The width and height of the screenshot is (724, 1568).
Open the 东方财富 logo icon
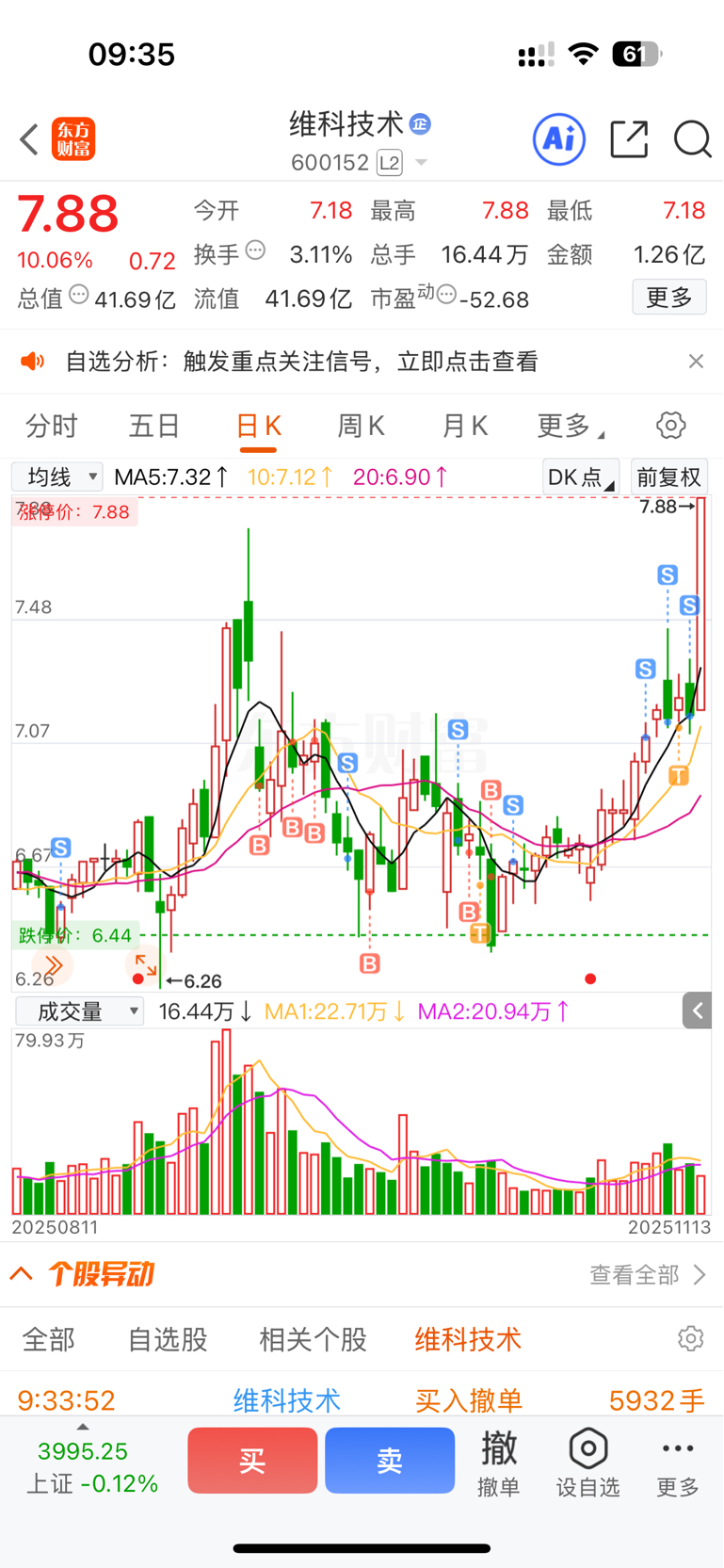pyautogui.click(x=73, y=139)
